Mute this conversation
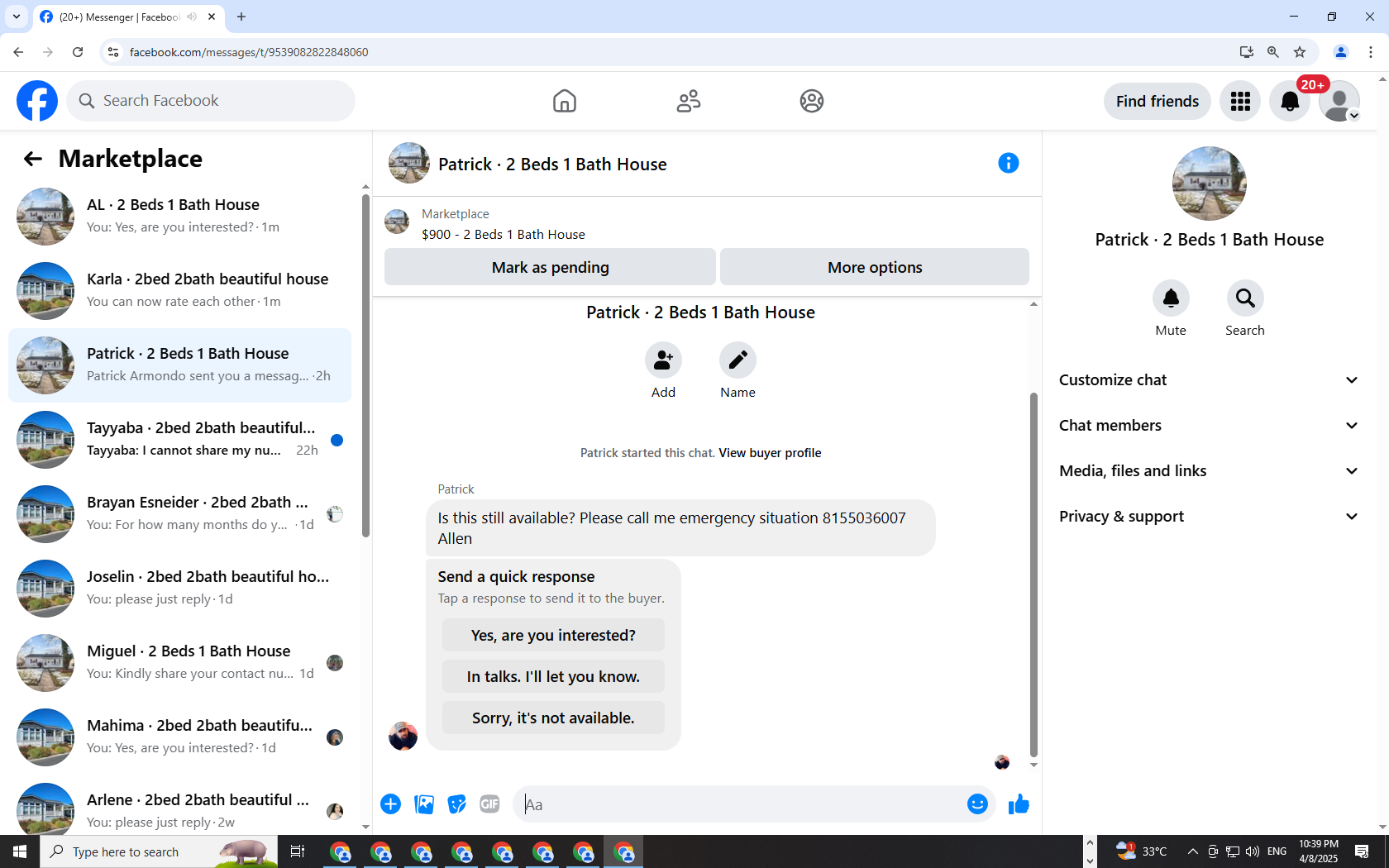This screenshot has height=868, width=1389. [1171, 298]
